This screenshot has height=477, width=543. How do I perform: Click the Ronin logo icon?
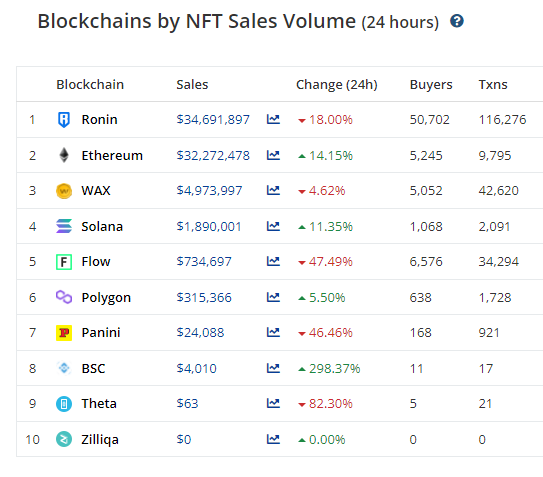pyautogui.click(x=64, y=120)
